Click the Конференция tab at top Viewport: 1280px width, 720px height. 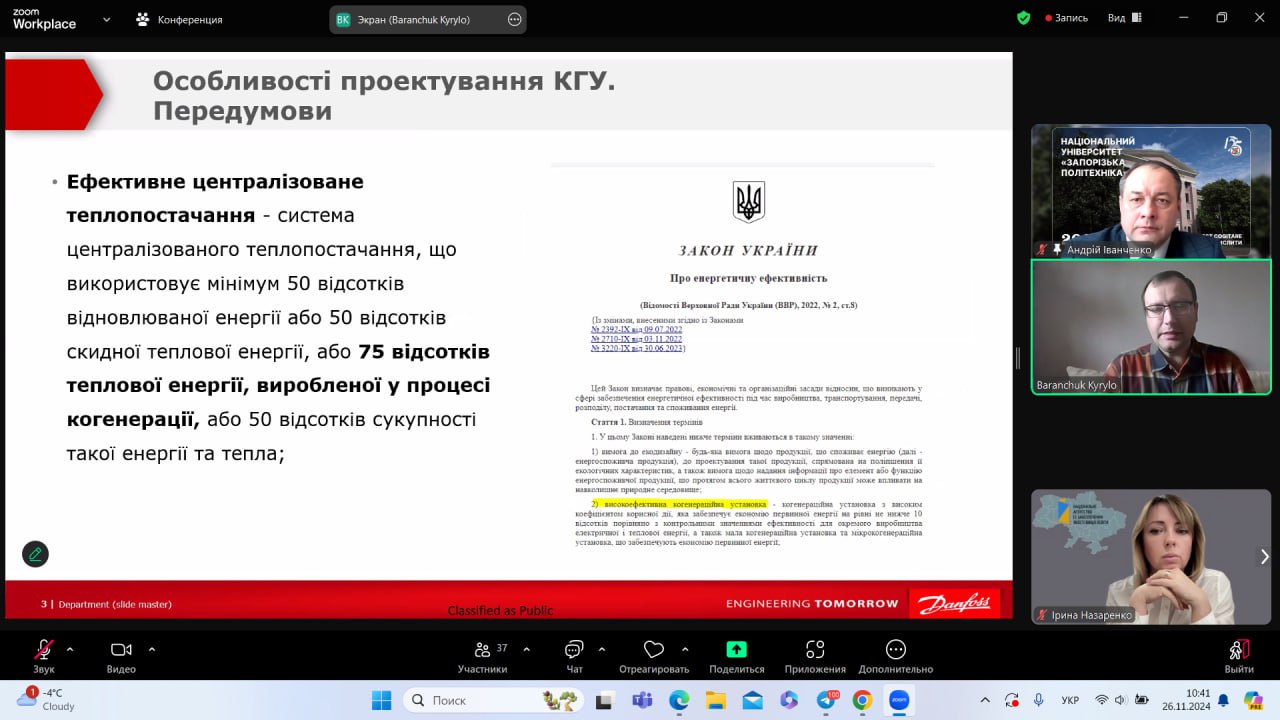(180, 19)
